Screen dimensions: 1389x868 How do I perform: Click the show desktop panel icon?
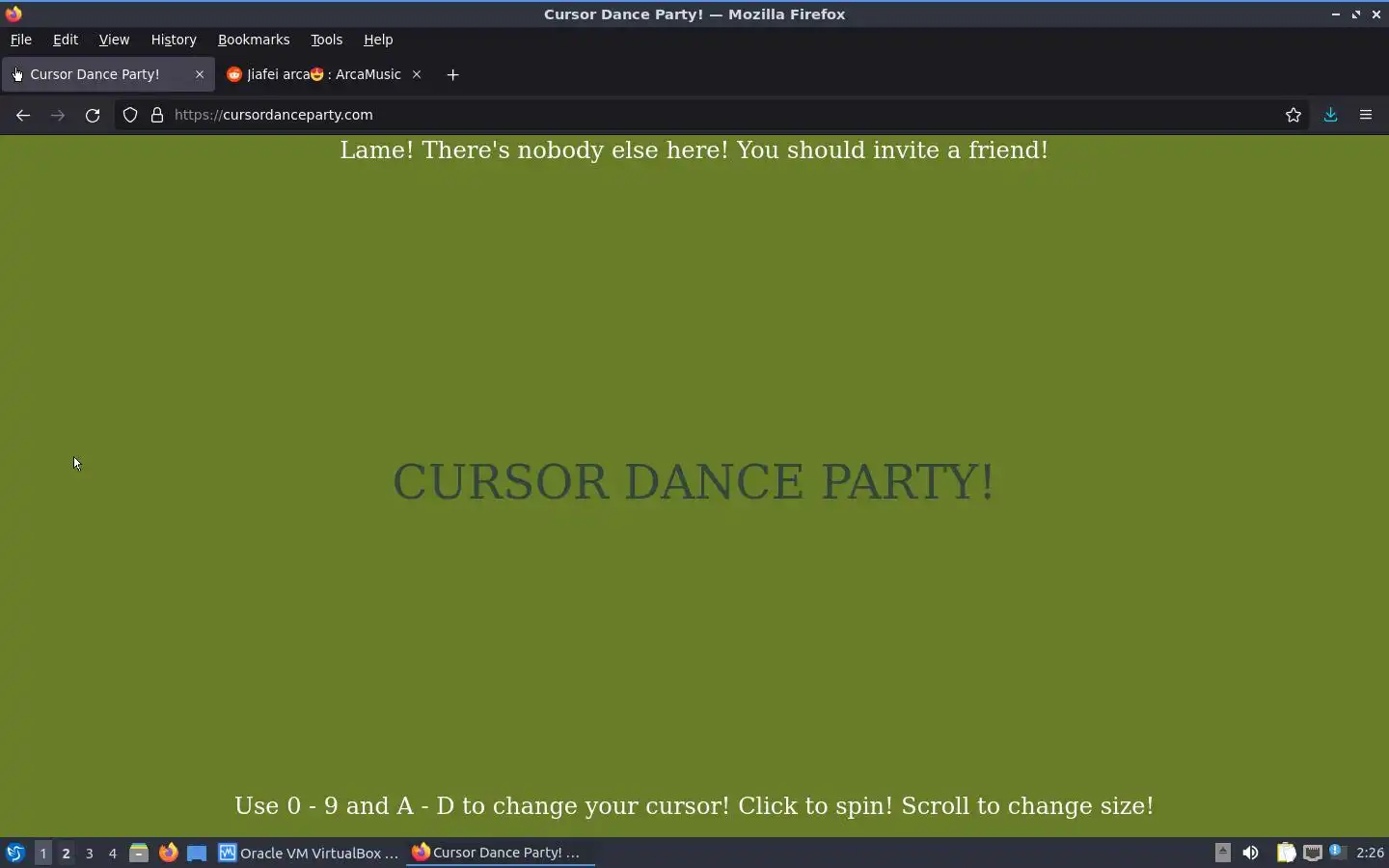point(197,853)
